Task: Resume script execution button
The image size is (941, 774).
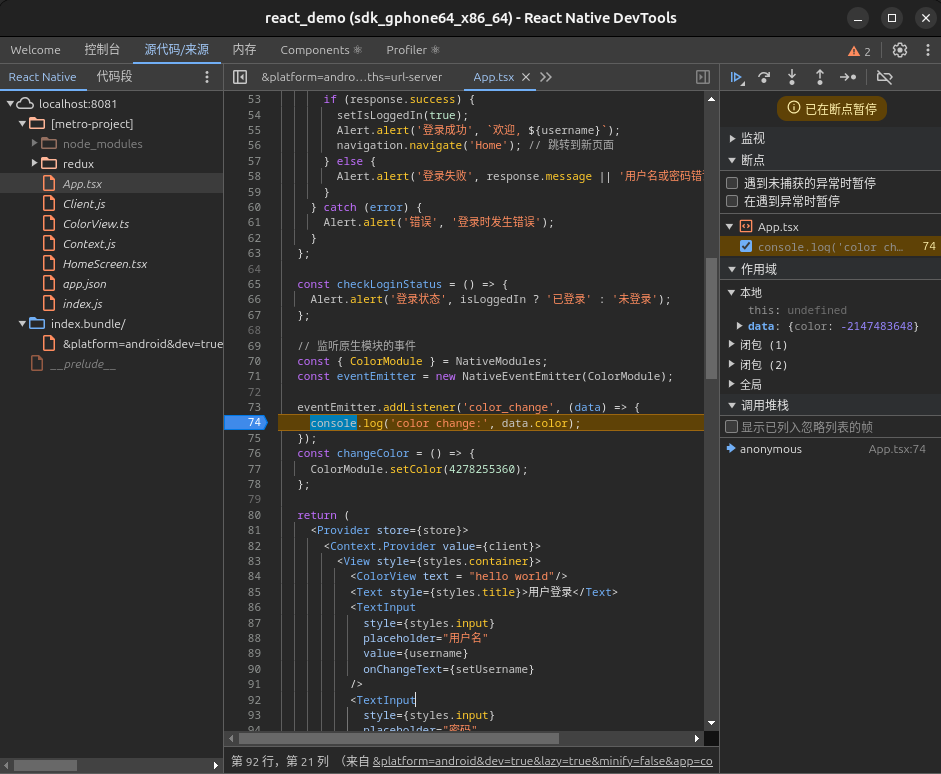Action: coord(736,77)
